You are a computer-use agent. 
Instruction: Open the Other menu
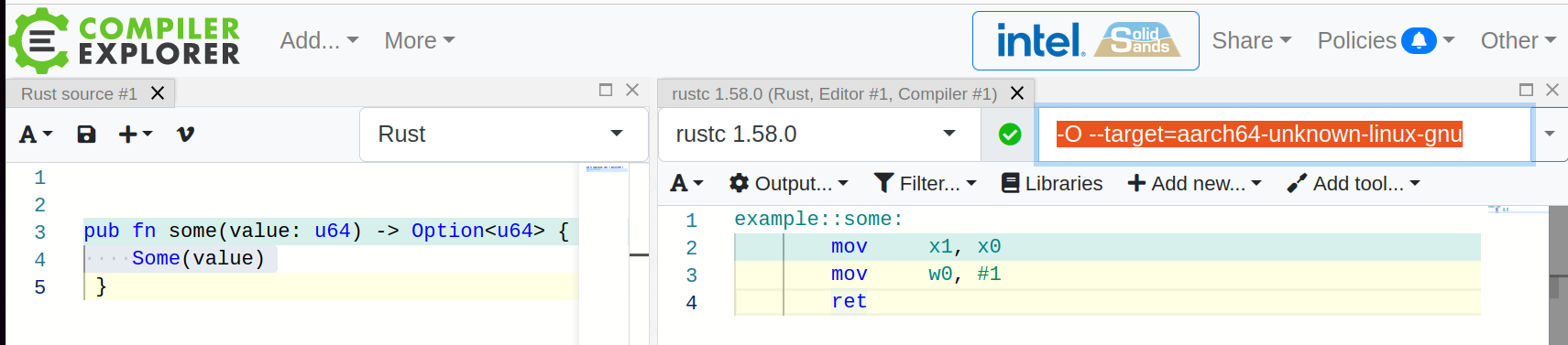(1519, 40)
